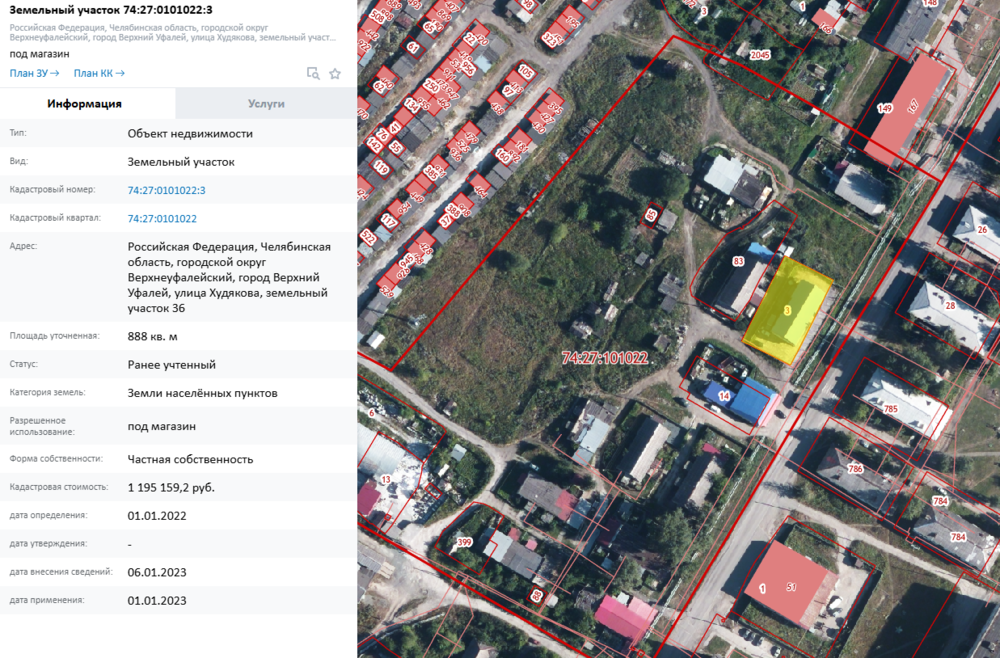Screen dimensions: 1000x658
Task: Click parcel 2045 on the map
Action: [x=760, y=55]
